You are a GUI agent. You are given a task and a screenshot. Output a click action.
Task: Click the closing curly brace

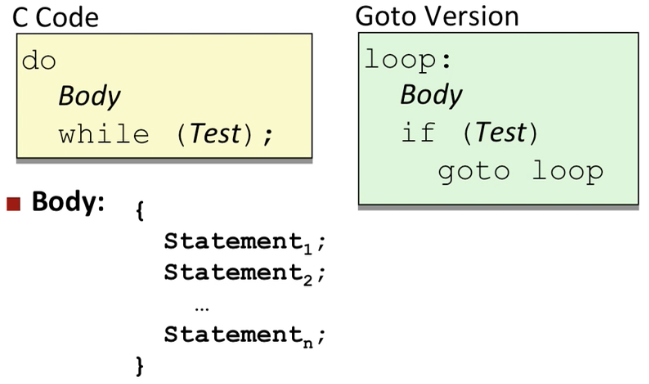point(140,367)
